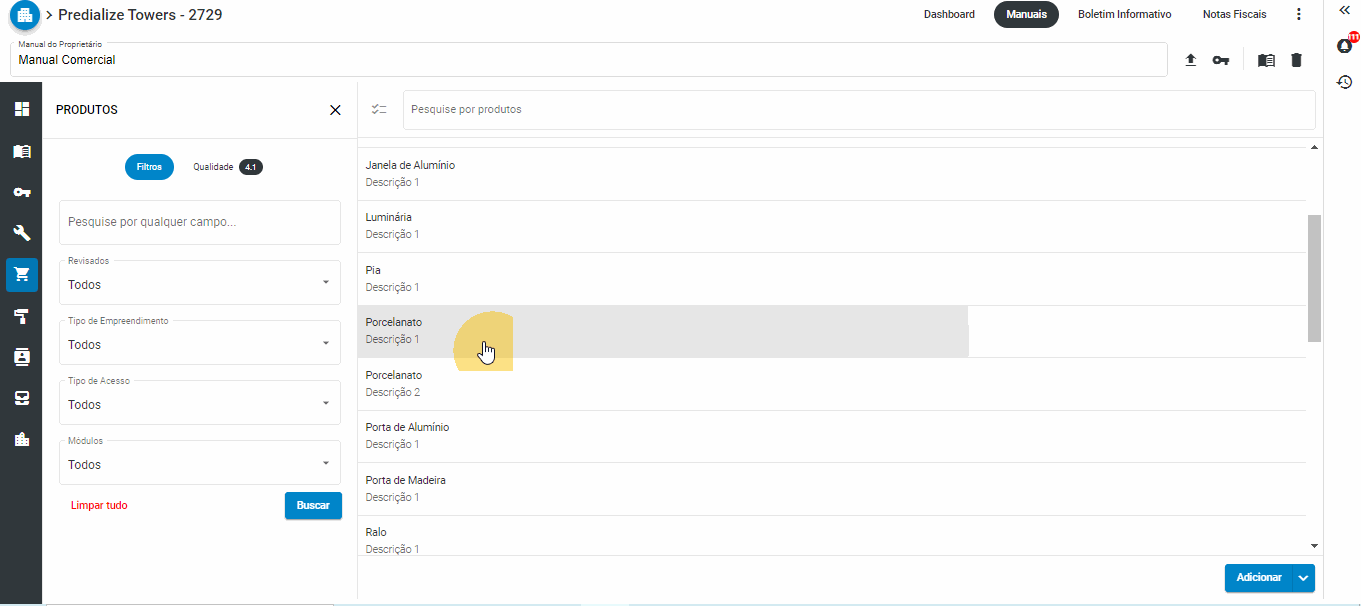The width and height of the screenshot is (1361, 606).
Task: Click the key icon in the left sidebar
Action: pos(21,192)
